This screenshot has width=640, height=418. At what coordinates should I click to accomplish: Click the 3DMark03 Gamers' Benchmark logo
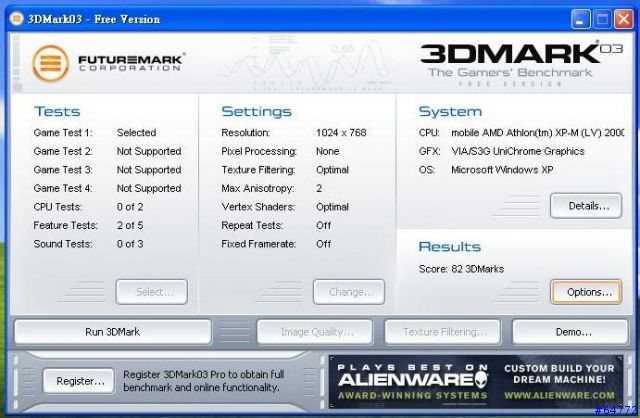pos(522,64)
